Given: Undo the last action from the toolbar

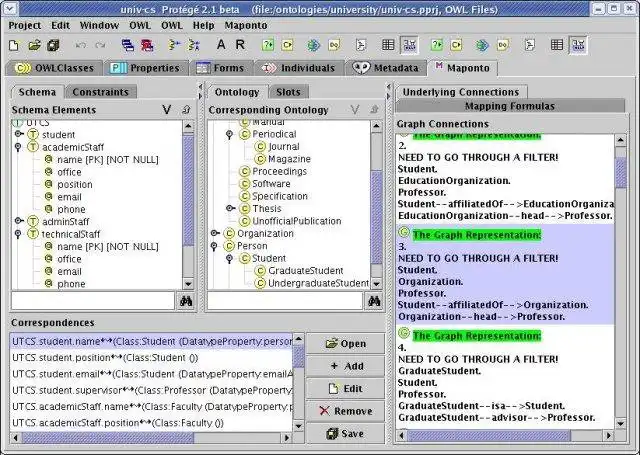Looking at the screenshot, I should pyautogui.click(x=81, y=45).
